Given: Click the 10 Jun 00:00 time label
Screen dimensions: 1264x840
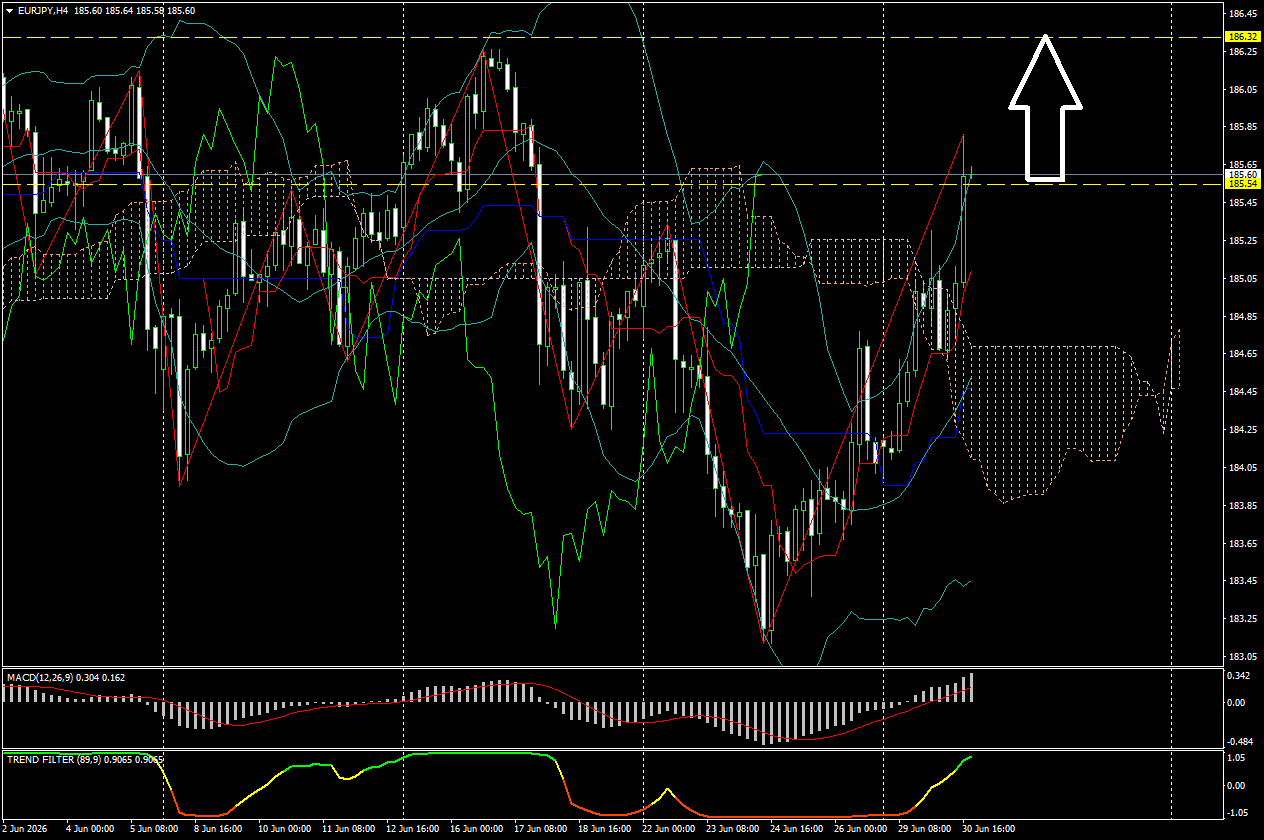Looking at the screenshot, I should click(282, 829).
